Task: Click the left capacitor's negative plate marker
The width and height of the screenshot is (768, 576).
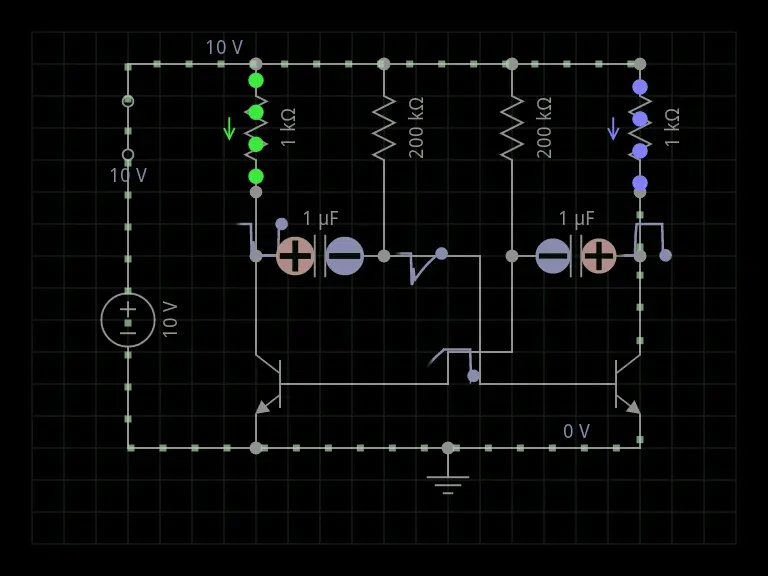Action: tap(344, 256)
